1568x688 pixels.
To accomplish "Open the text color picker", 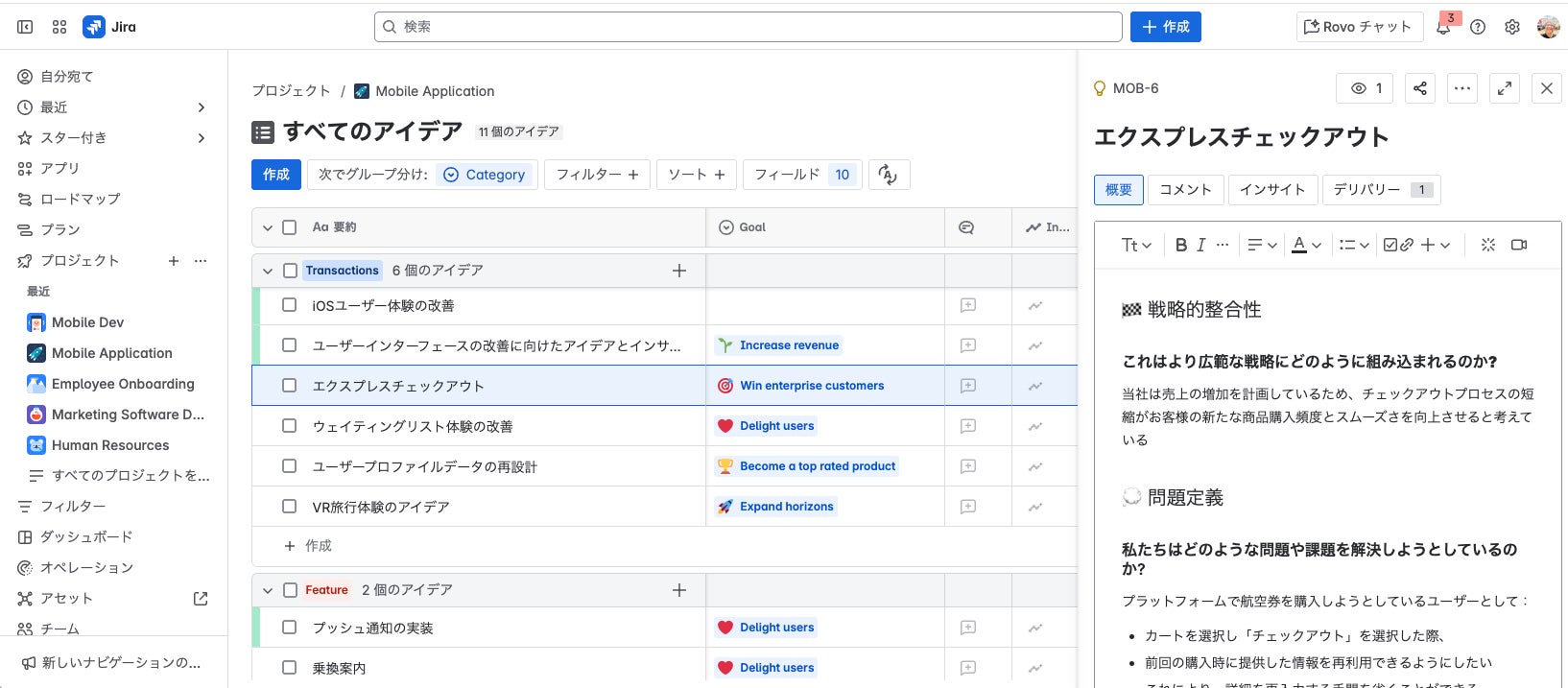I will point(1306,245).
